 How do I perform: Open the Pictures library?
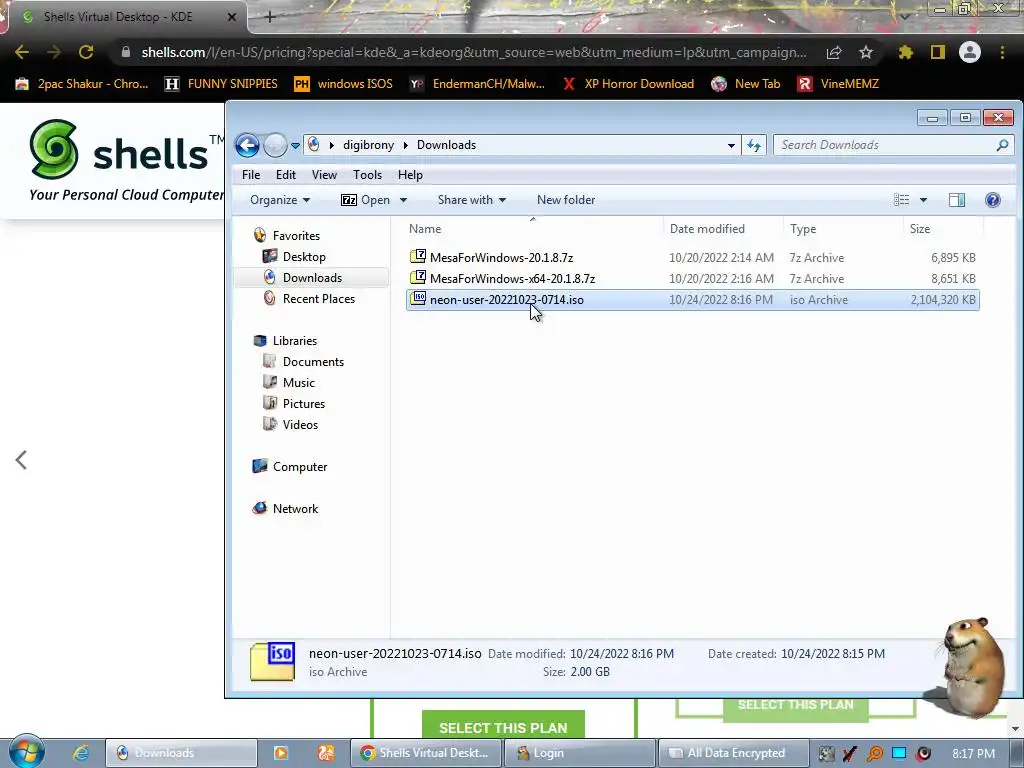point(304,404)
